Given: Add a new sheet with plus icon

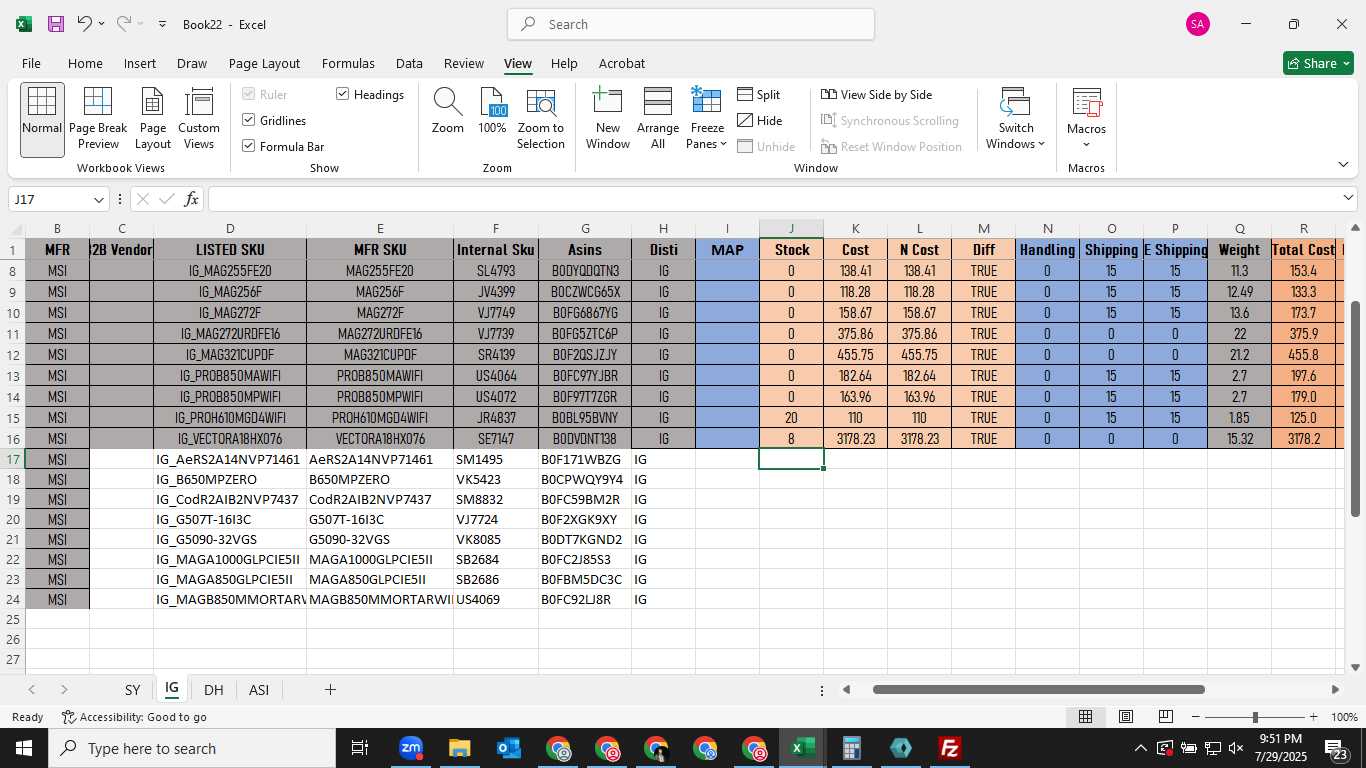Looking at the screenshot, I should (330, 689).
